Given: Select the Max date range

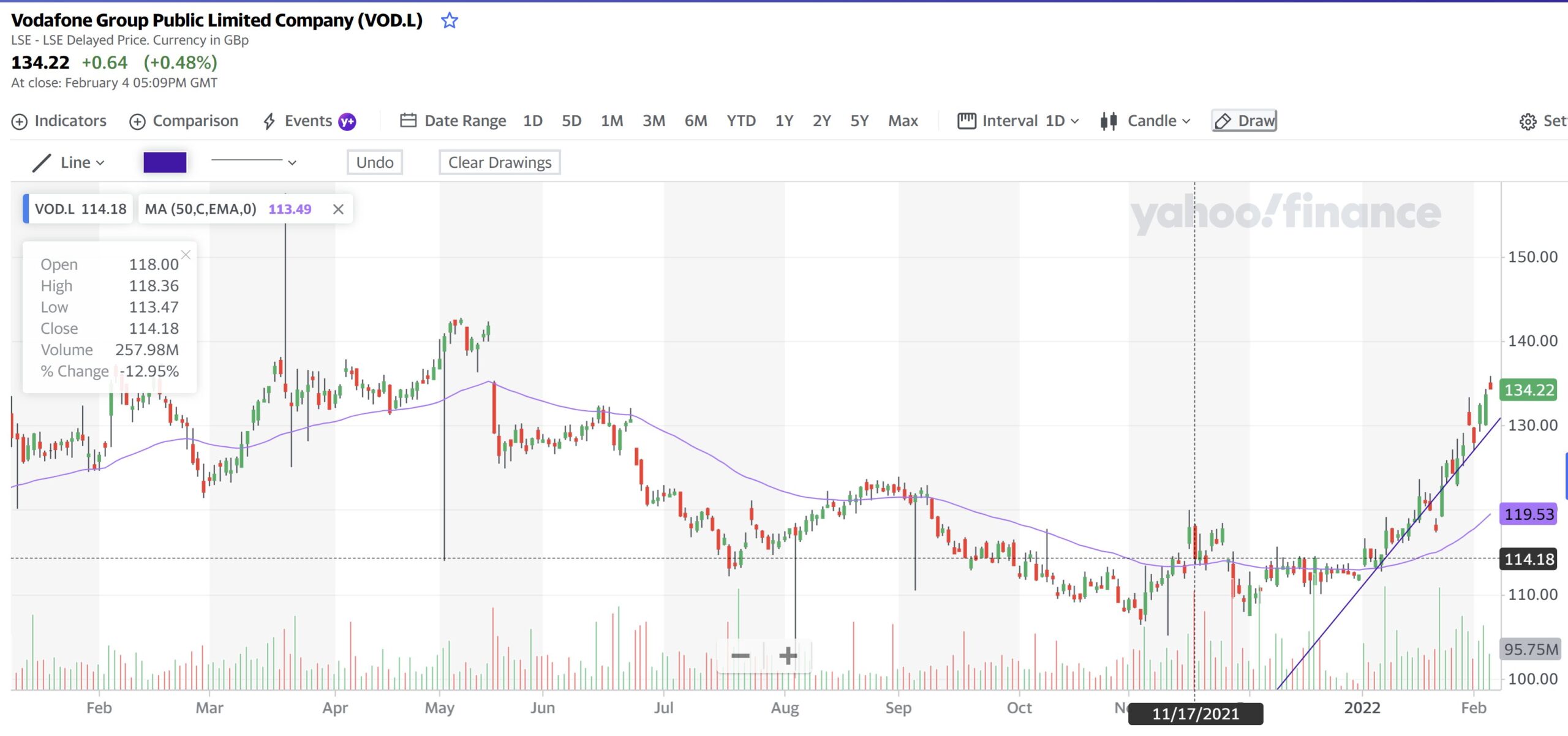Looking at the screenshot, I should [903, 121].
